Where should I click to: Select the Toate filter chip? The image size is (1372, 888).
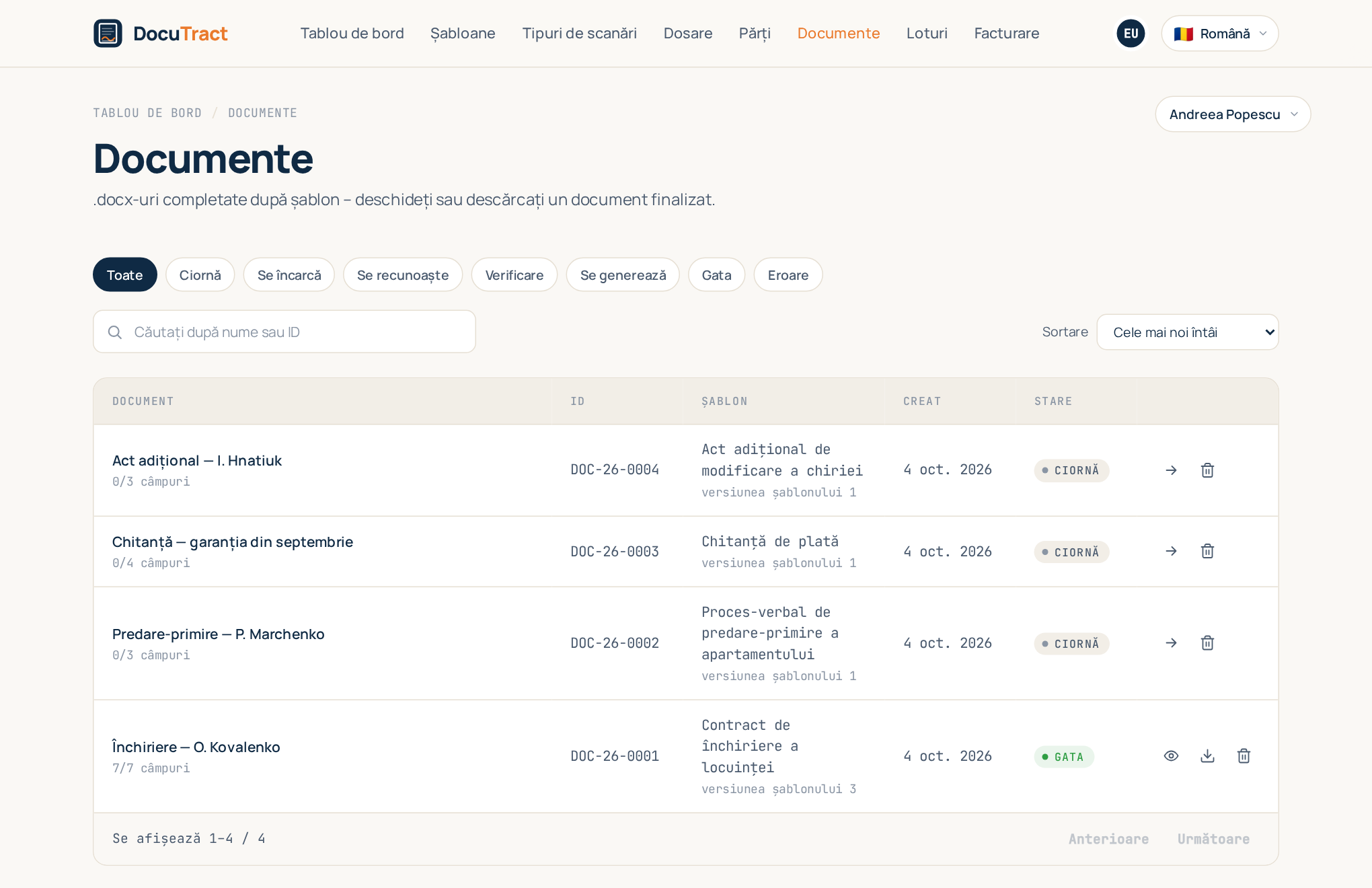coord(125,275)
